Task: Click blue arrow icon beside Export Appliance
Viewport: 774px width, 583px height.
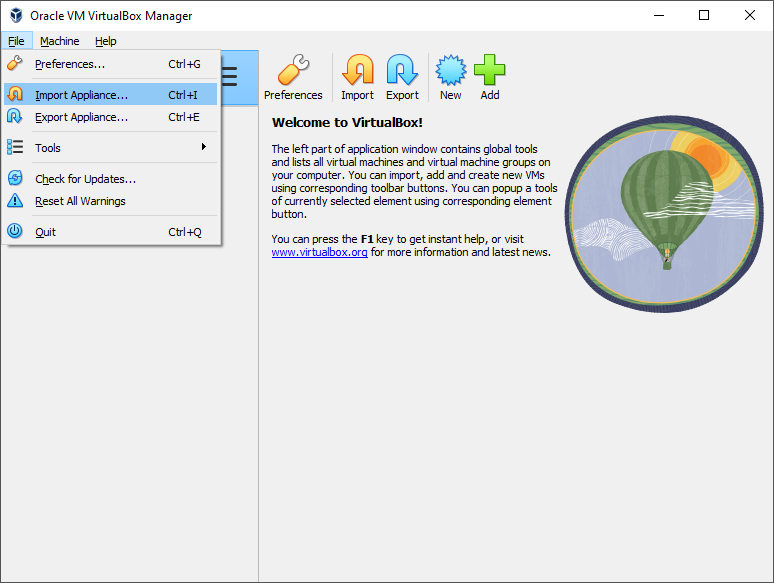Action: coord(15,117)
